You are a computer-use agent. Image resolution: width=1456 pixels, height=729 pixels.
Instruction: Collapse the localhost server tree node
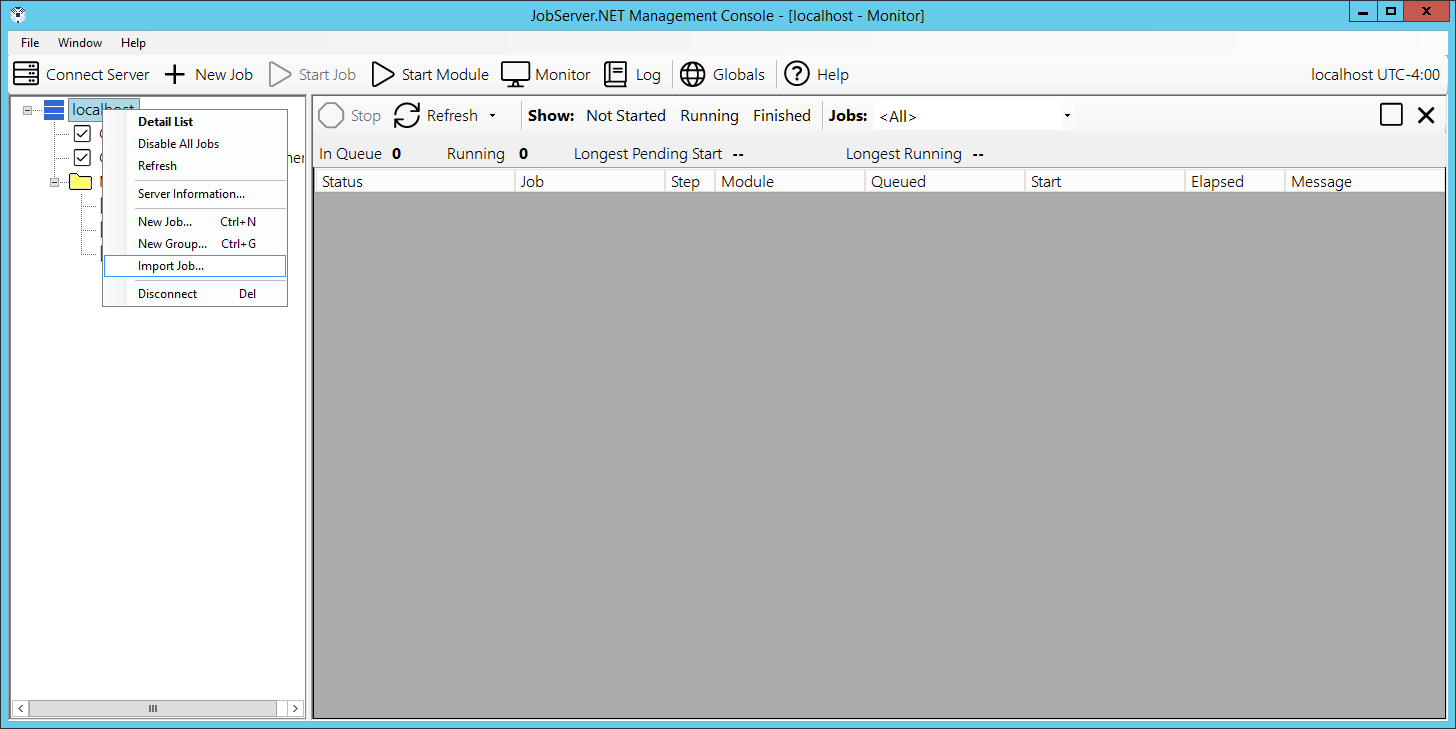pyautogui.click(x=28, y=110)
